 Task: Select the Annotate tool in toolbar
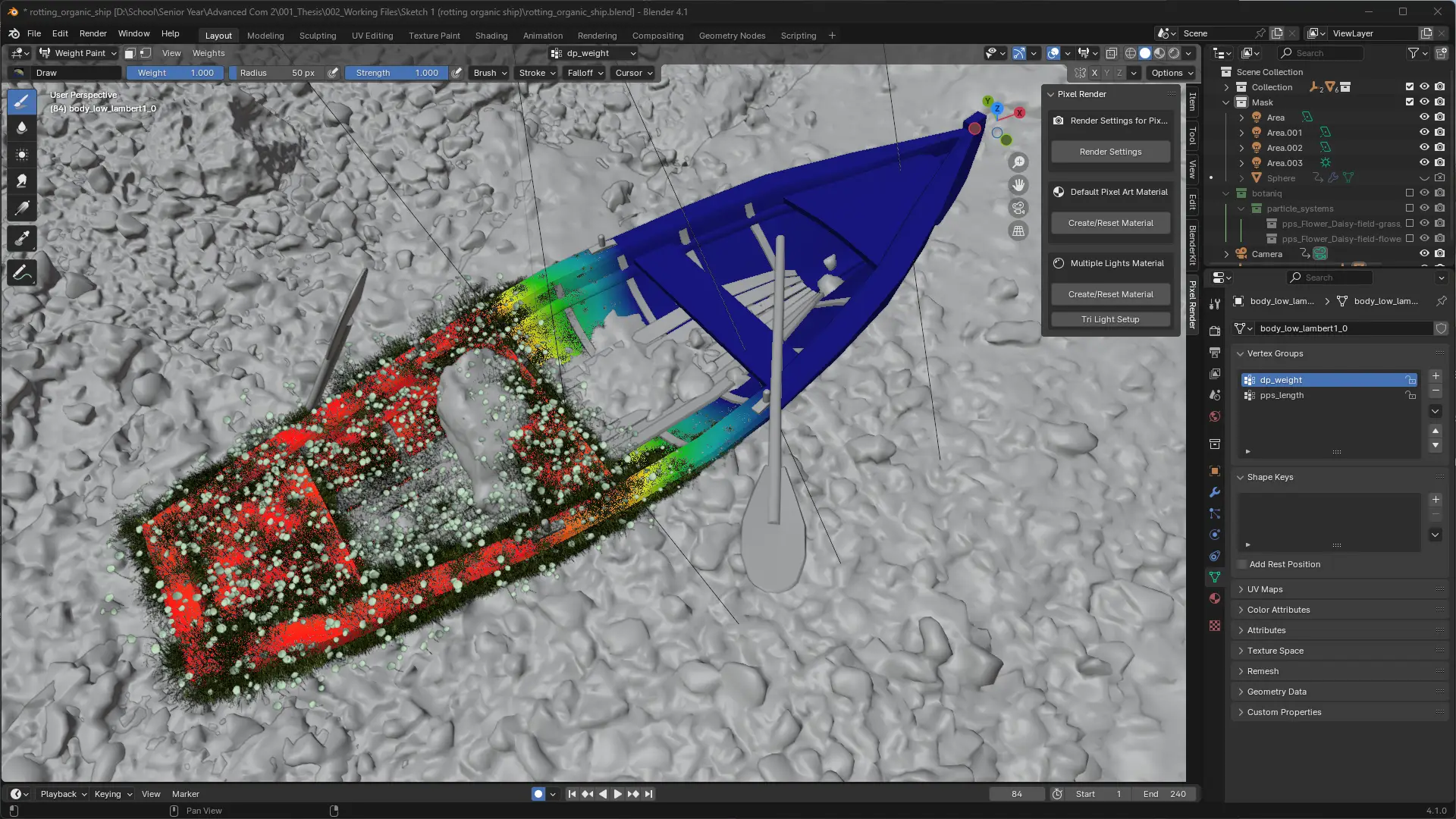point(22,272)
